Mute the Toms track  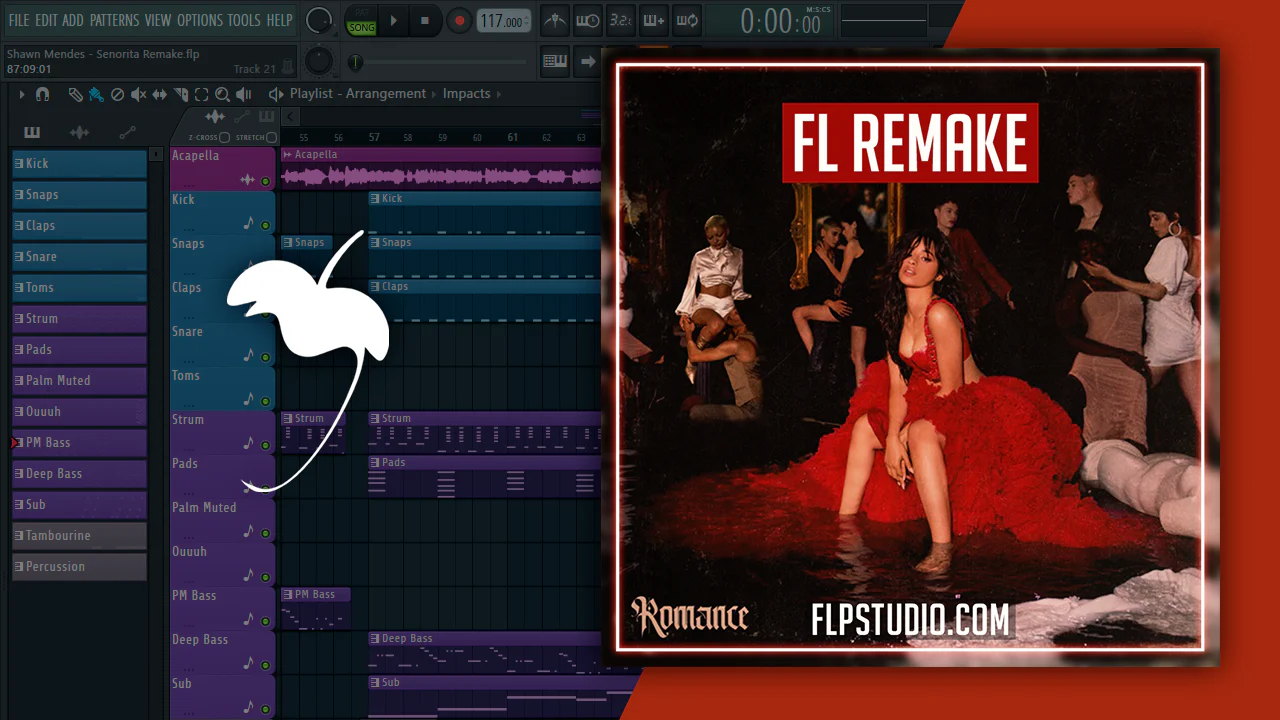[265, 402]
